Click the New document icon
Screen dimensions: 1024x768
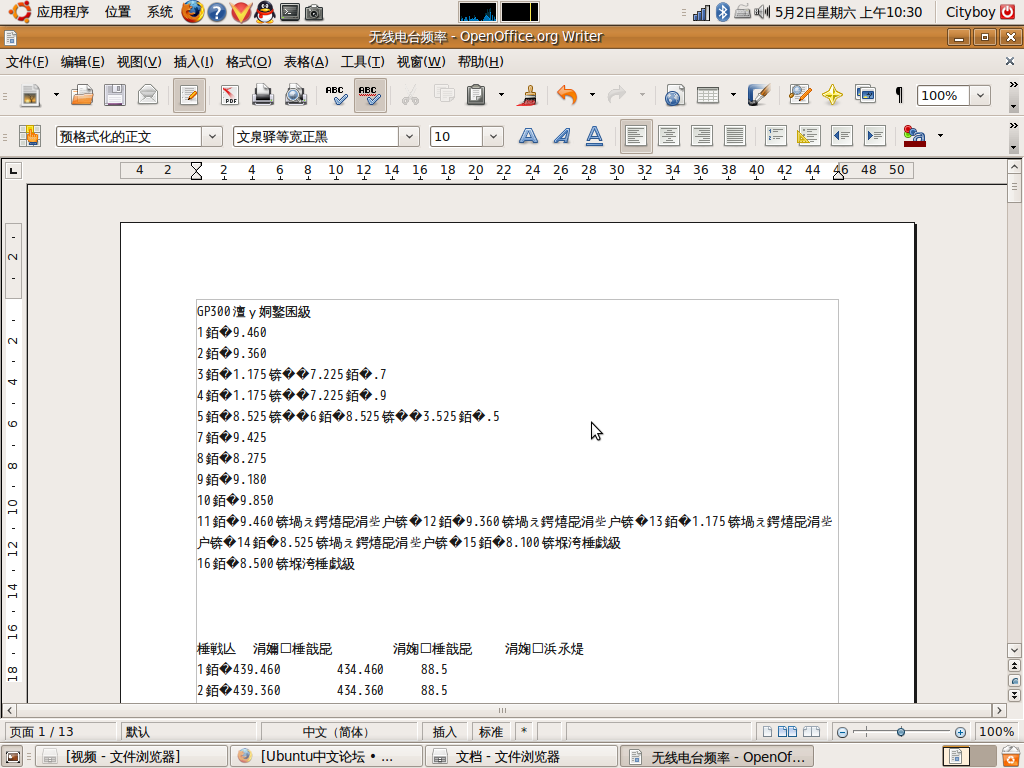(x=31, y=95)
